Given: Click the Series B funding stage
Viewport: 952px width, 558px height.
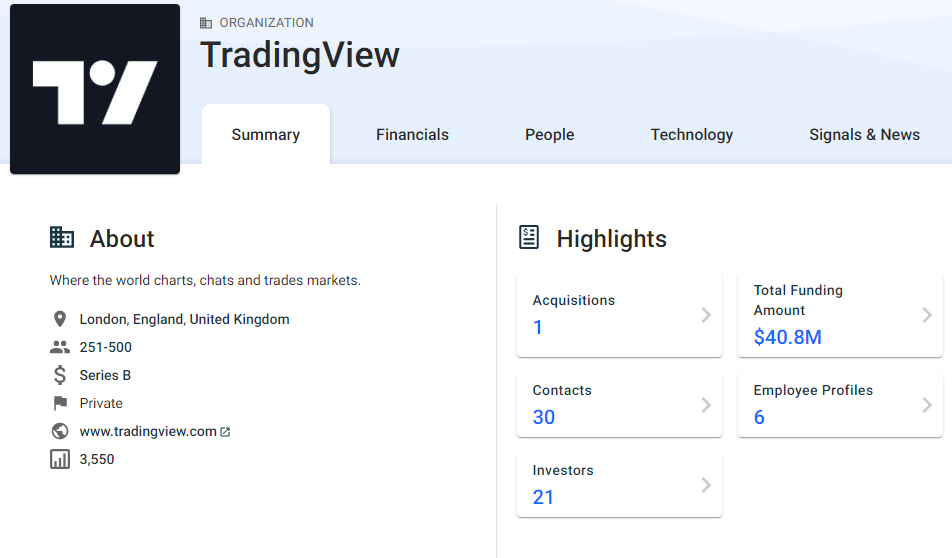Looking at the screenshot, I should [x=105, y=375].
